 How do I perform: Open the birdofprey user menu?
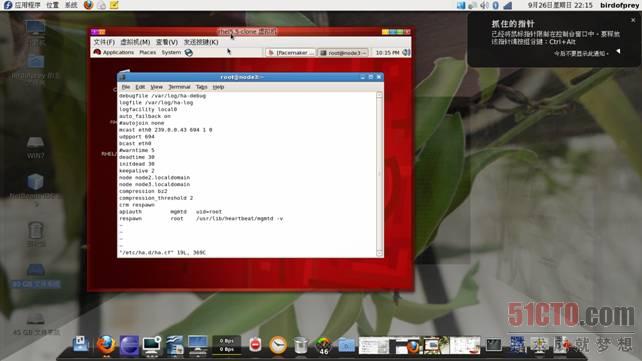(x=619, y=5)
